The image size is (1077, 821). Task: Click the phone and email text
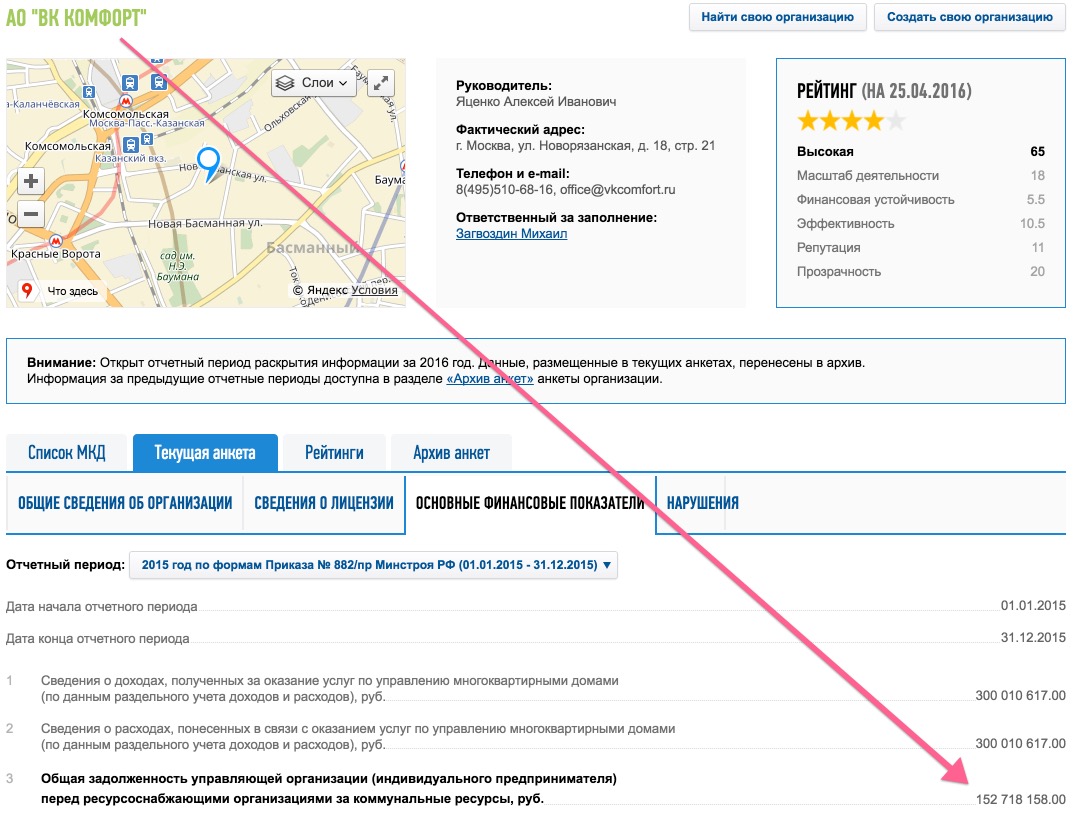(x=565, y=190)
